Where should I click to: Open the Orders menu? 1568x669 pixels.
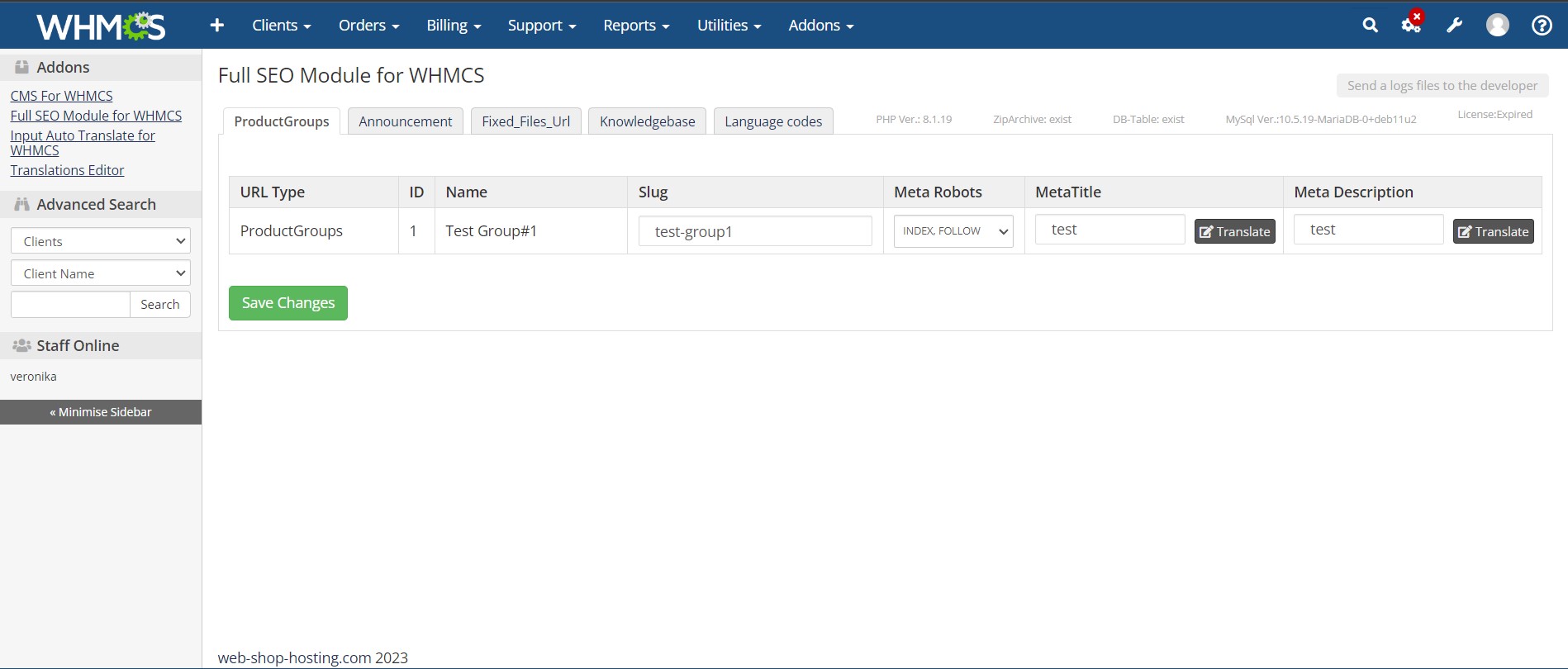368,26
